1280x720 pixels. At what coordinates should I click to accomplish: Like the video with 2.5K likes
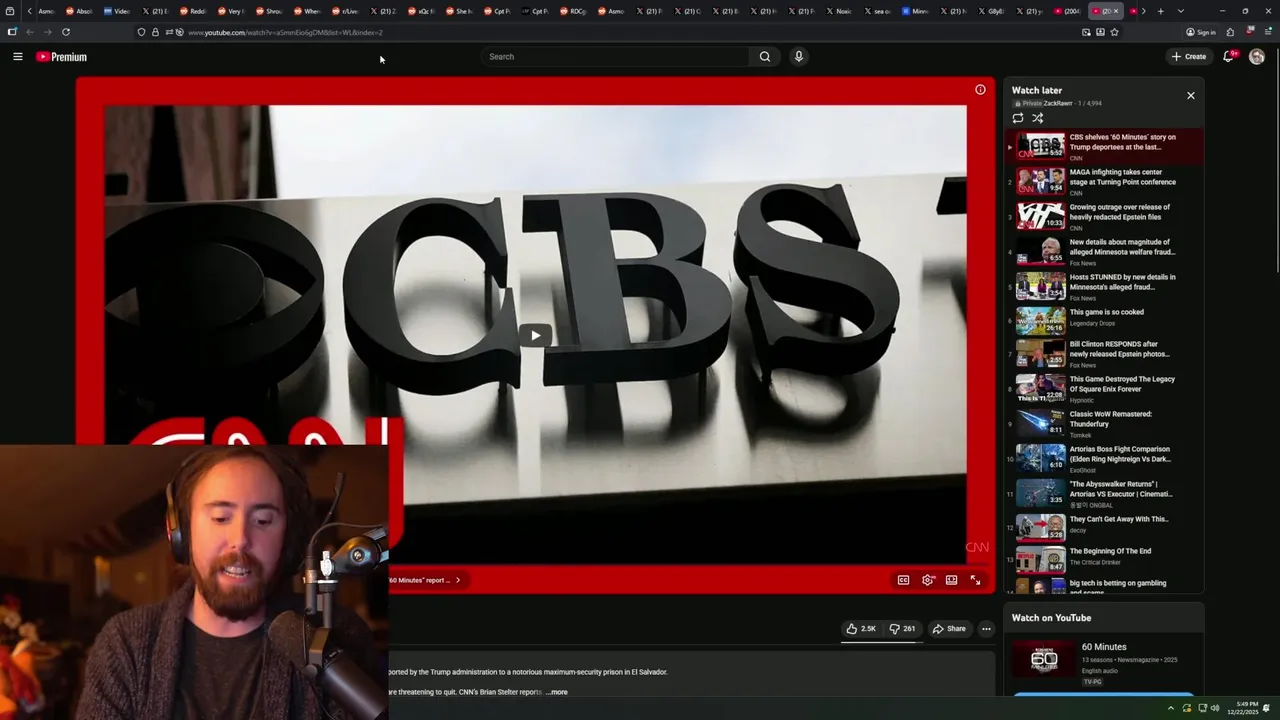click(861, 629)
